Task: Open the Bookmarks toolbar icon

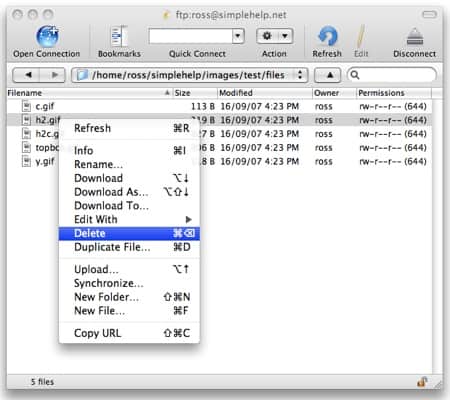Action: tap(119, 36)
